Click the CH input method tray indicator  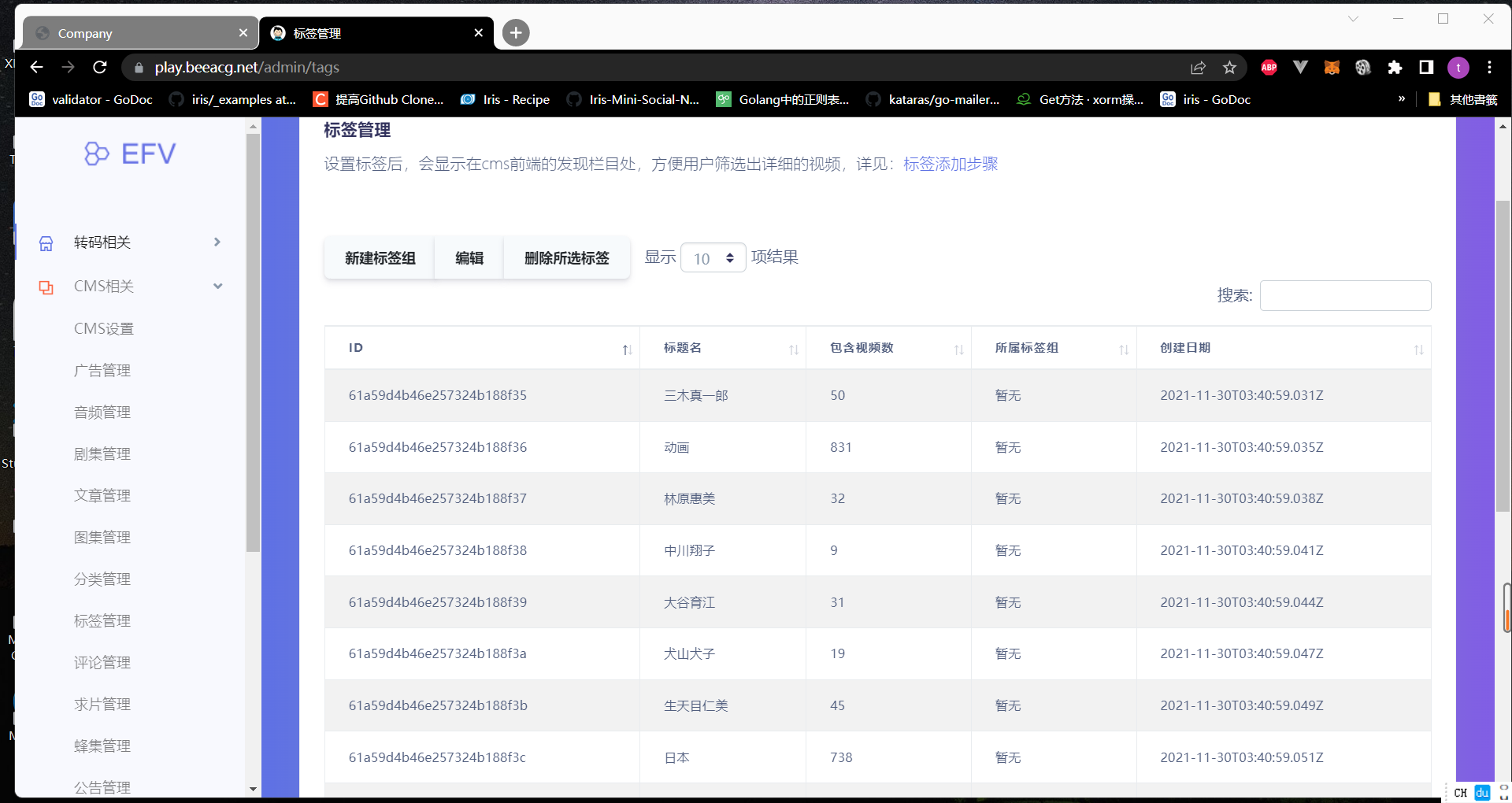tap(1461, 793)
